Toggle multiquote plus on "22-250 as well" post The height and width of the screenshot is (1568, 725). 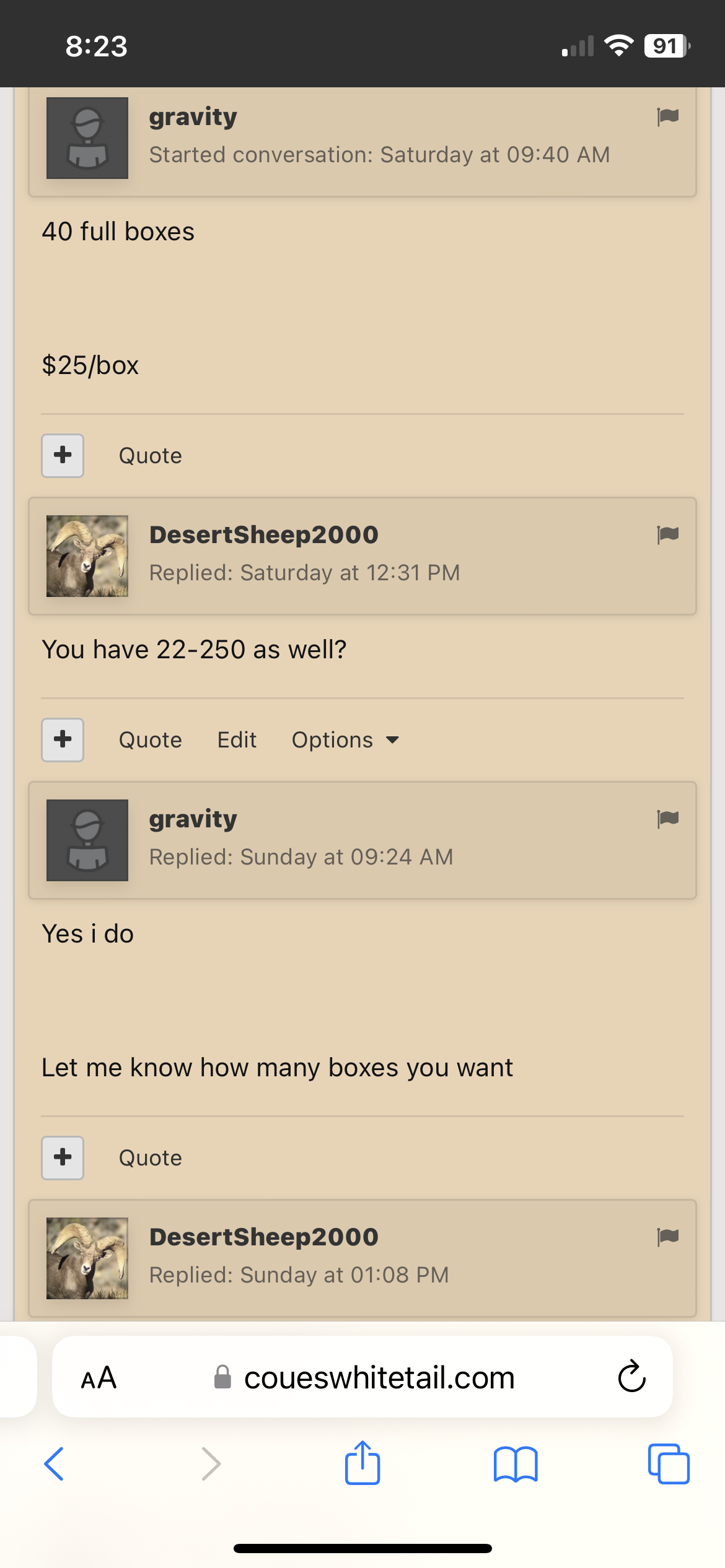point(63,740)
